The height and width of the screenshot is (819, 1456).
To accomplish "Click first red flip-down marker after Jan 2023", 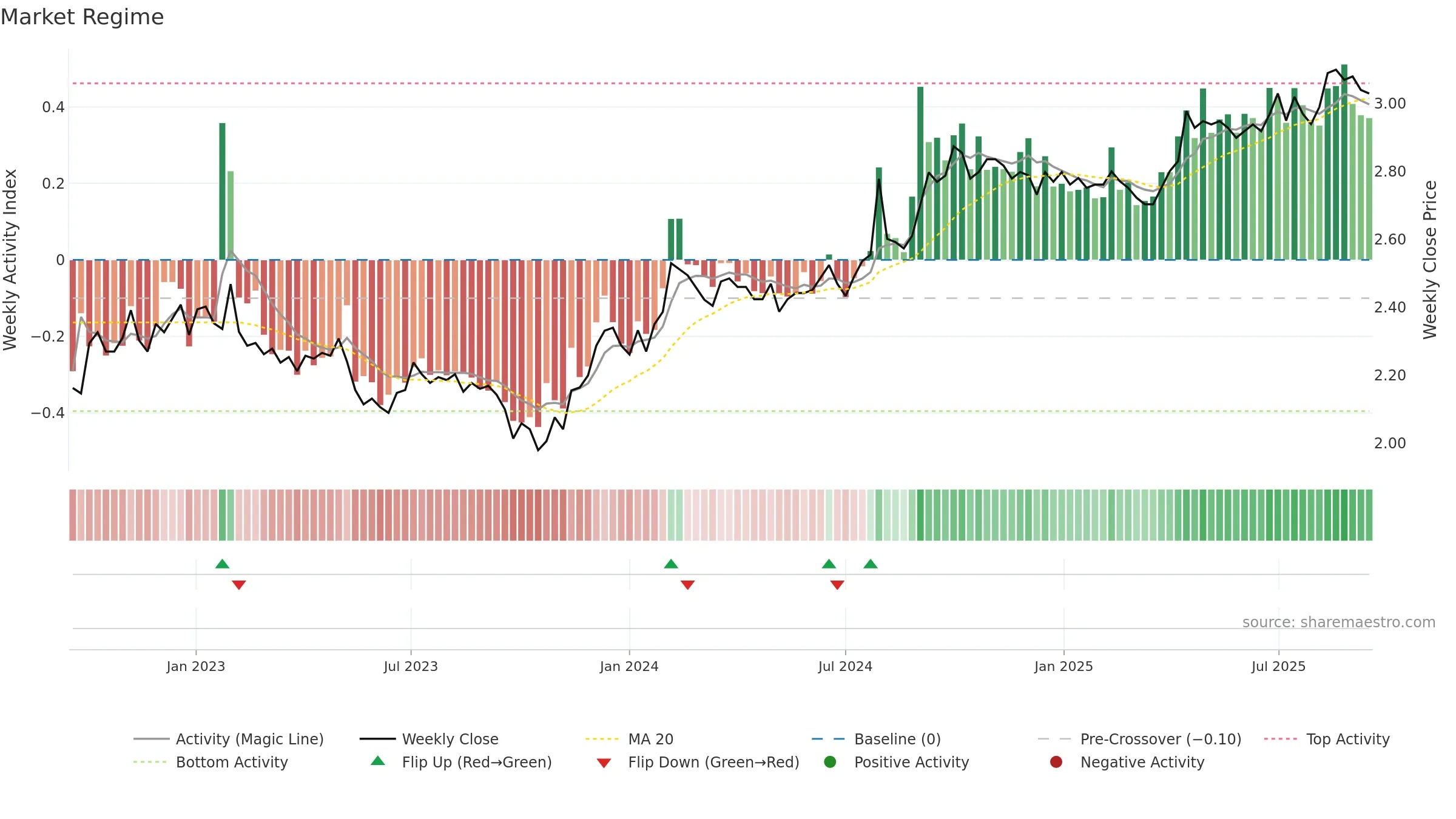I will pyautogui.click(x=239, y=585).
